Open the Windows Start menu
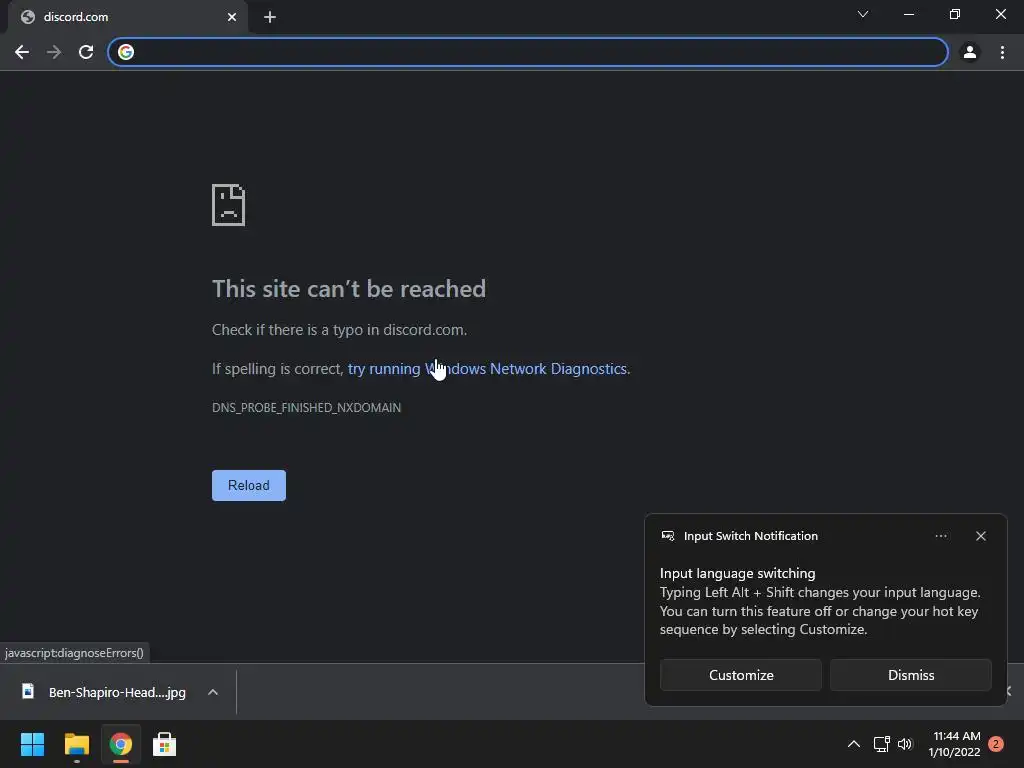The image size is (1024, 768). point(33,744)
